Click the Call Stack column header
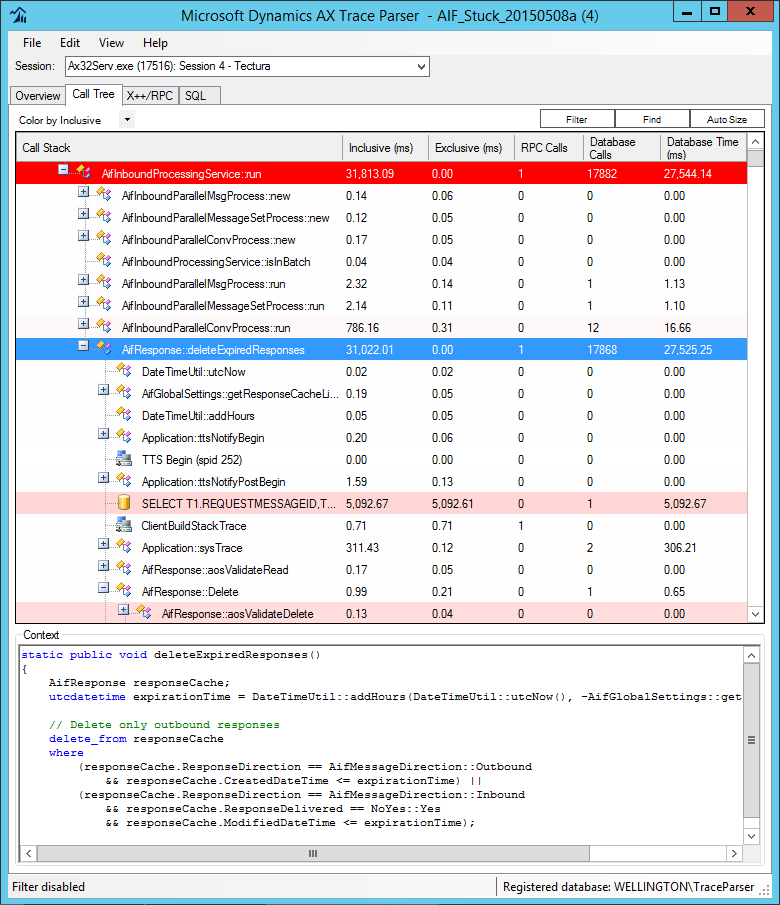The height and width of the screenshot is (905, 780). 180,148
